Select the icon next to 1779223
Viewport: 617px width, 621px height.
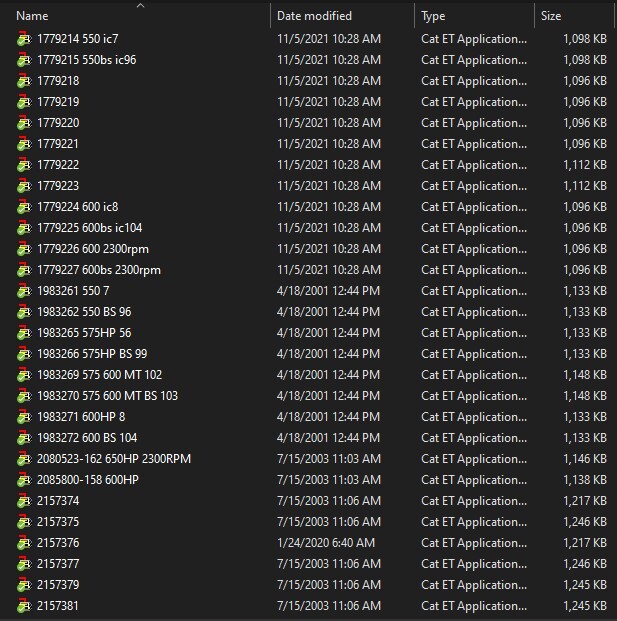[x=24, y=186]
